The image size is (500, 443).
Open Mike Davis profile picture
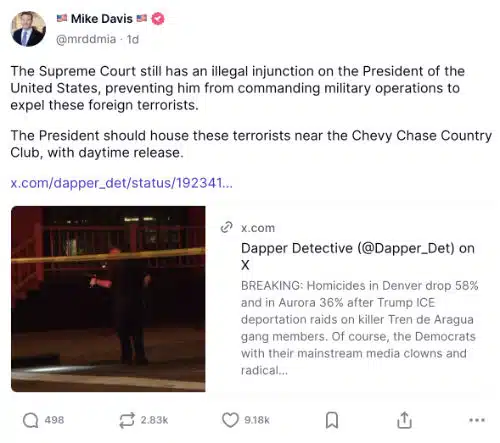(28, 29)
